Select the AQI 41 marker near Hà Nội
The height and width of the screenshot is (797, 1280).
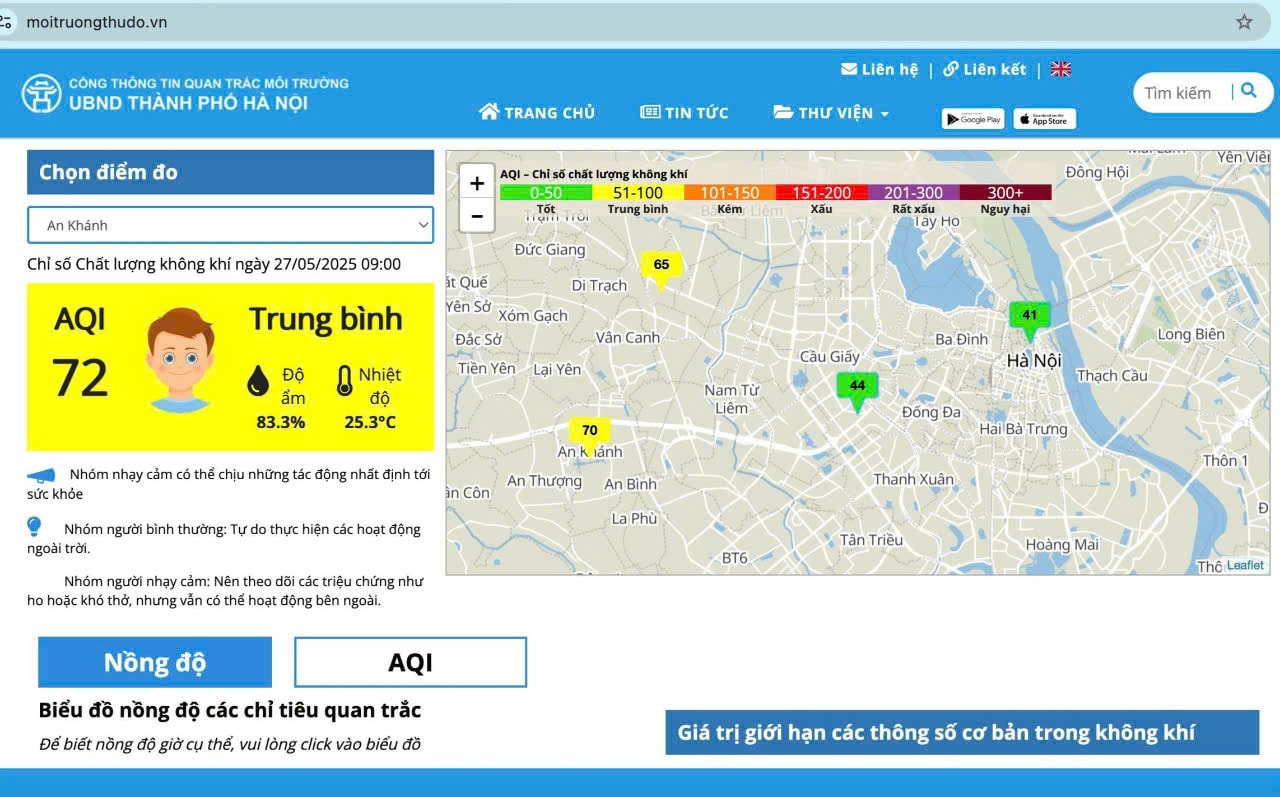tap(1029, 316)
